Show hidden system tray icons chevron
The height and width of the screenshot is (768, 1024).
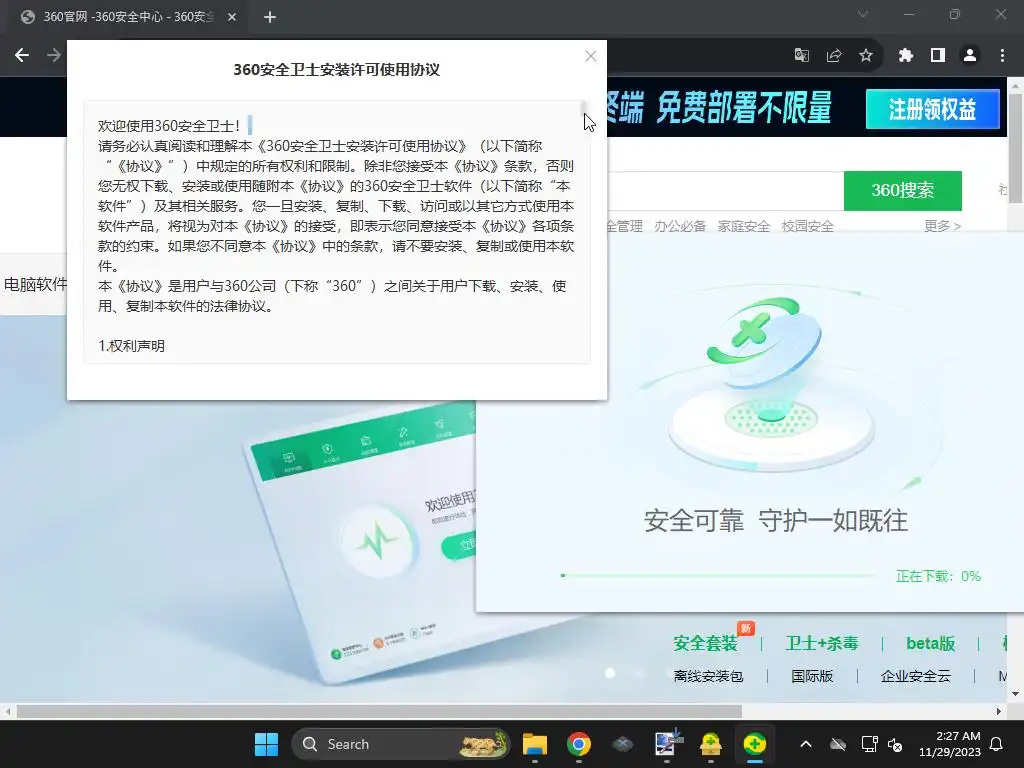[806, 744]
